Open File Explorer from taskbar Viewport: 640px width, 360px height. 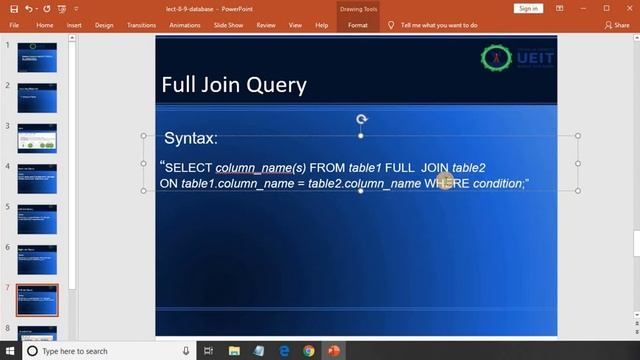pos(234,351)
